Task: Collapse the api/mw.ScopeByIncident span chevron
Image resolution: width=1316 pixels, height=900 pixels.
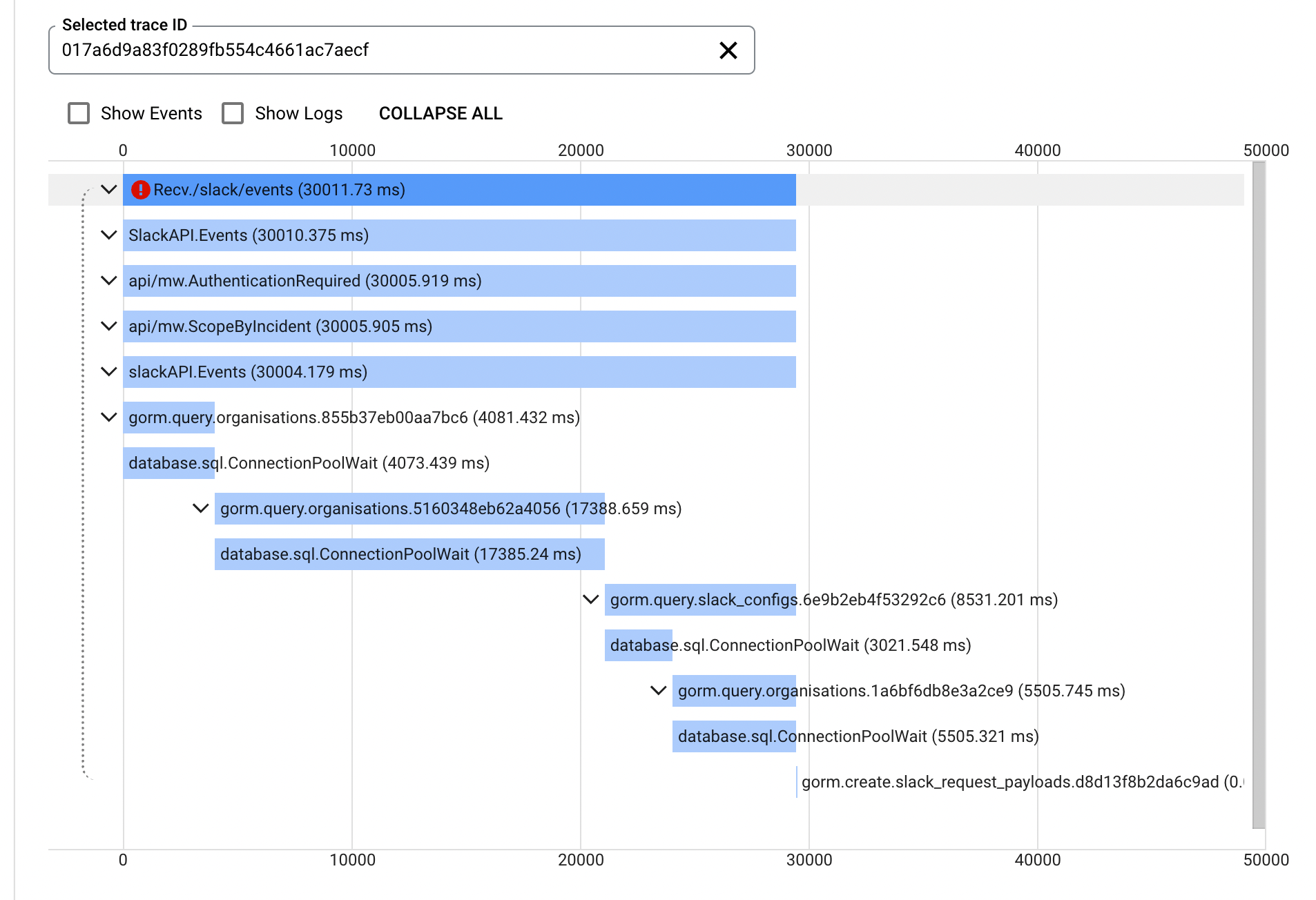Action: (x=108, y=326)
